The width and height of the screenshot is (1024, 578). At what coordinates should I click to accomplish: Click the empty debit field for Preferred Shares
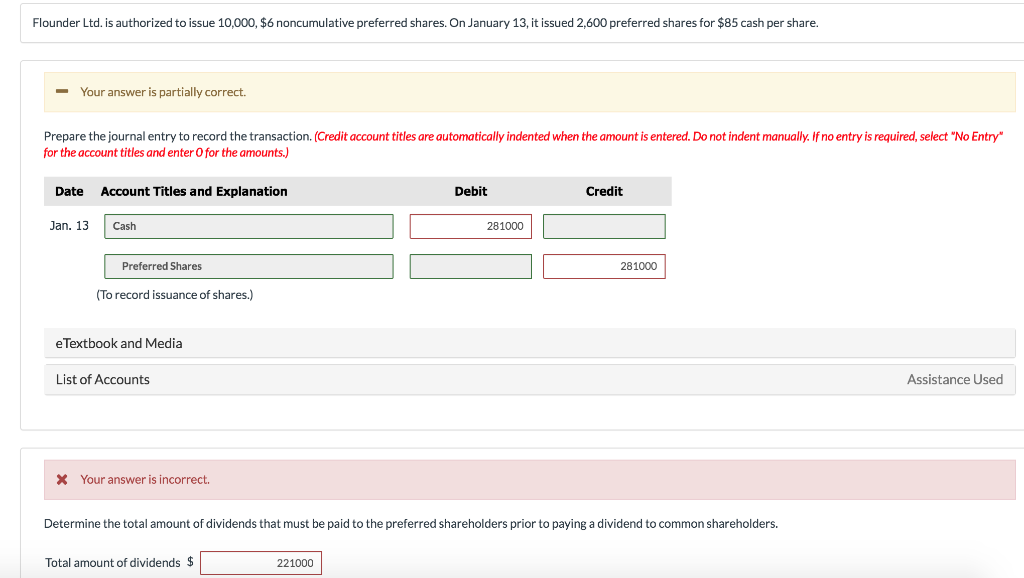tap(470, 266)
